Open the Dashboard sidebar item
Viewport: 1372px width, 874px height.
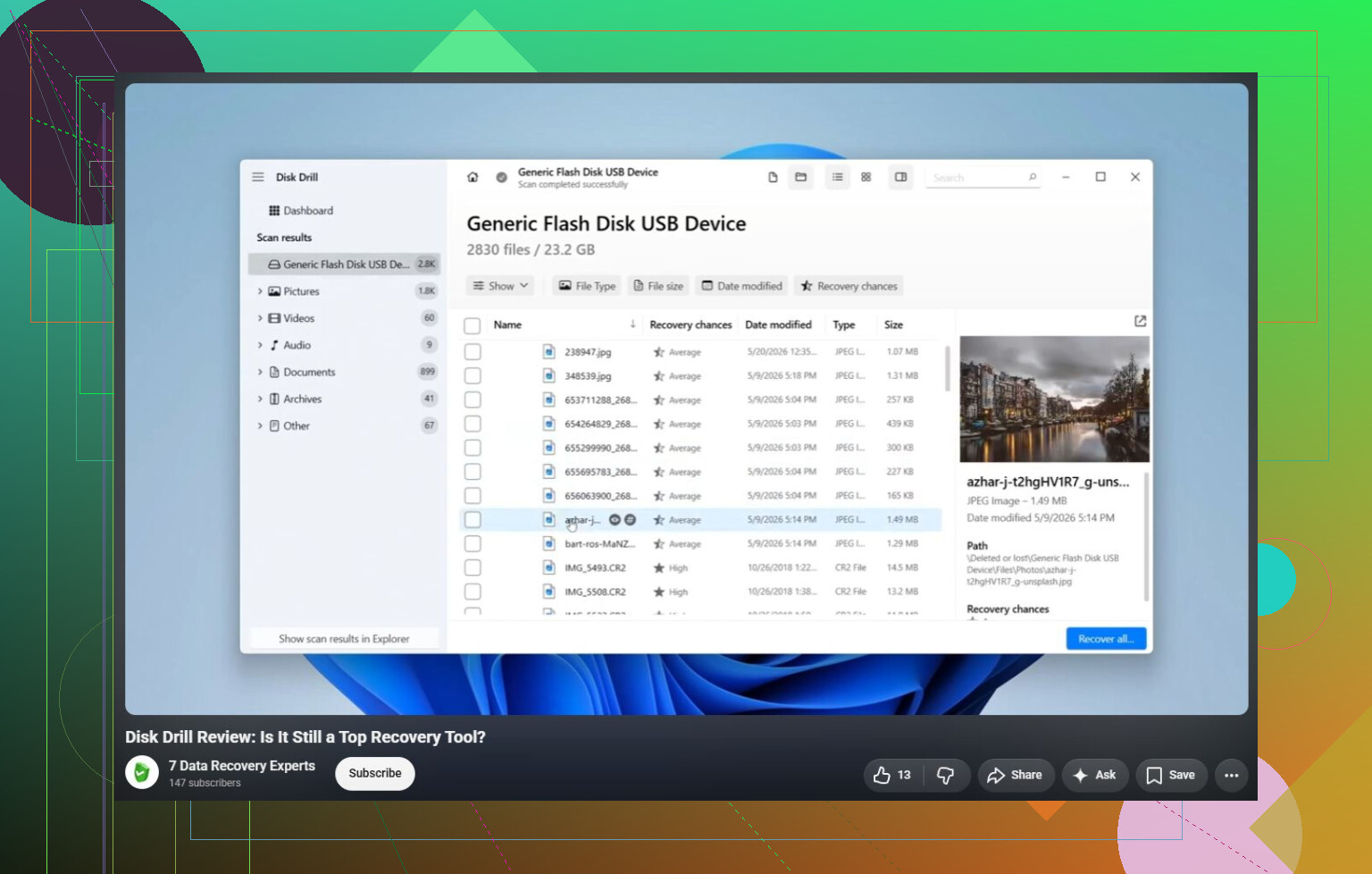coord(301,211)
